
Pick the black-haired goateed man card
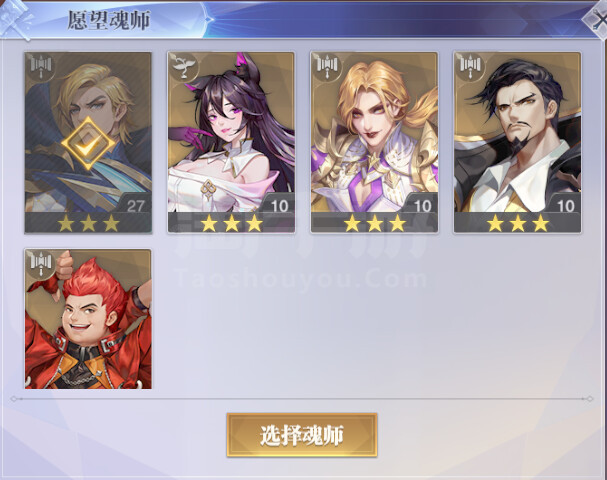click(517, 142)
